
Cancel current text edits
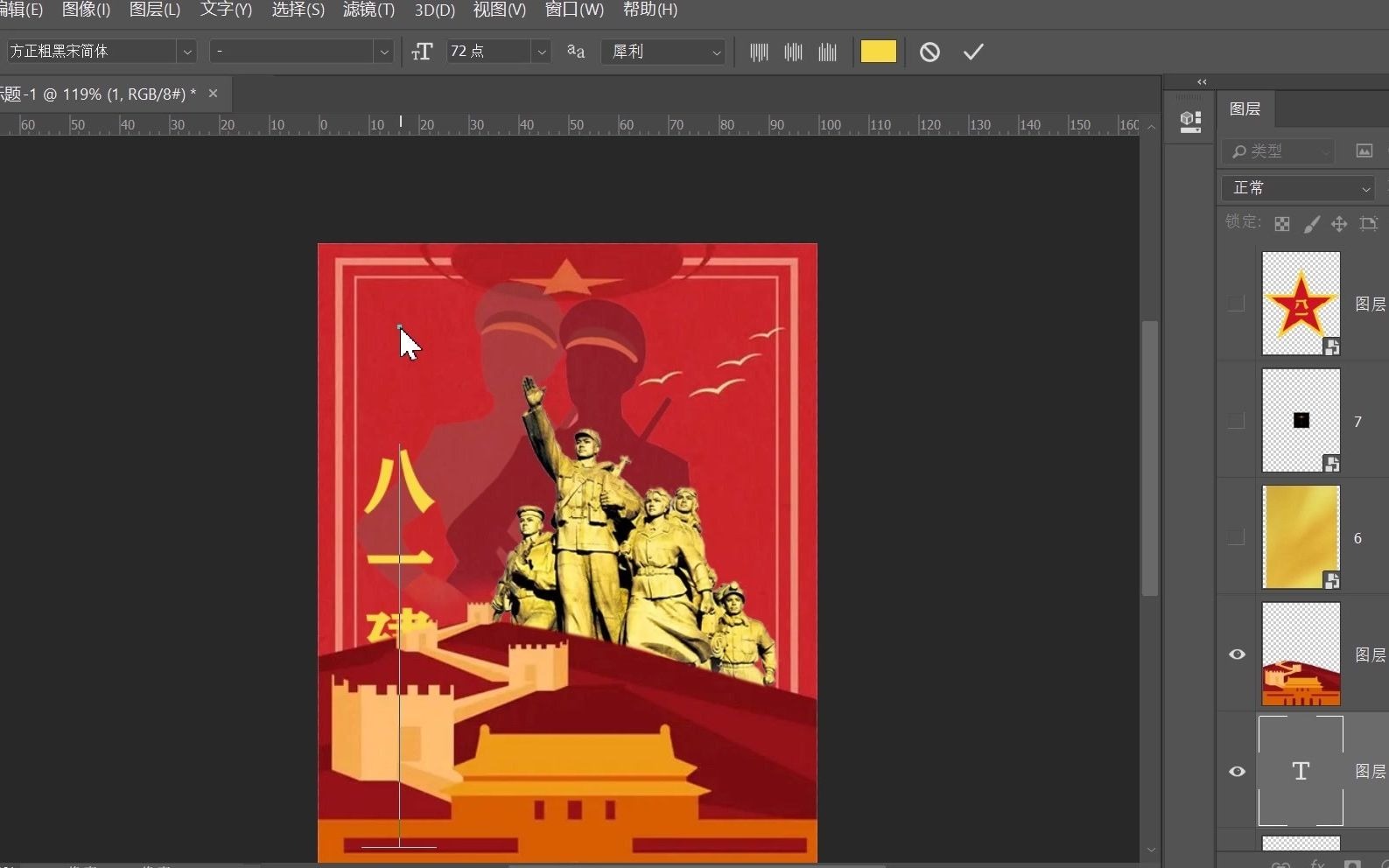coord(930,52)
